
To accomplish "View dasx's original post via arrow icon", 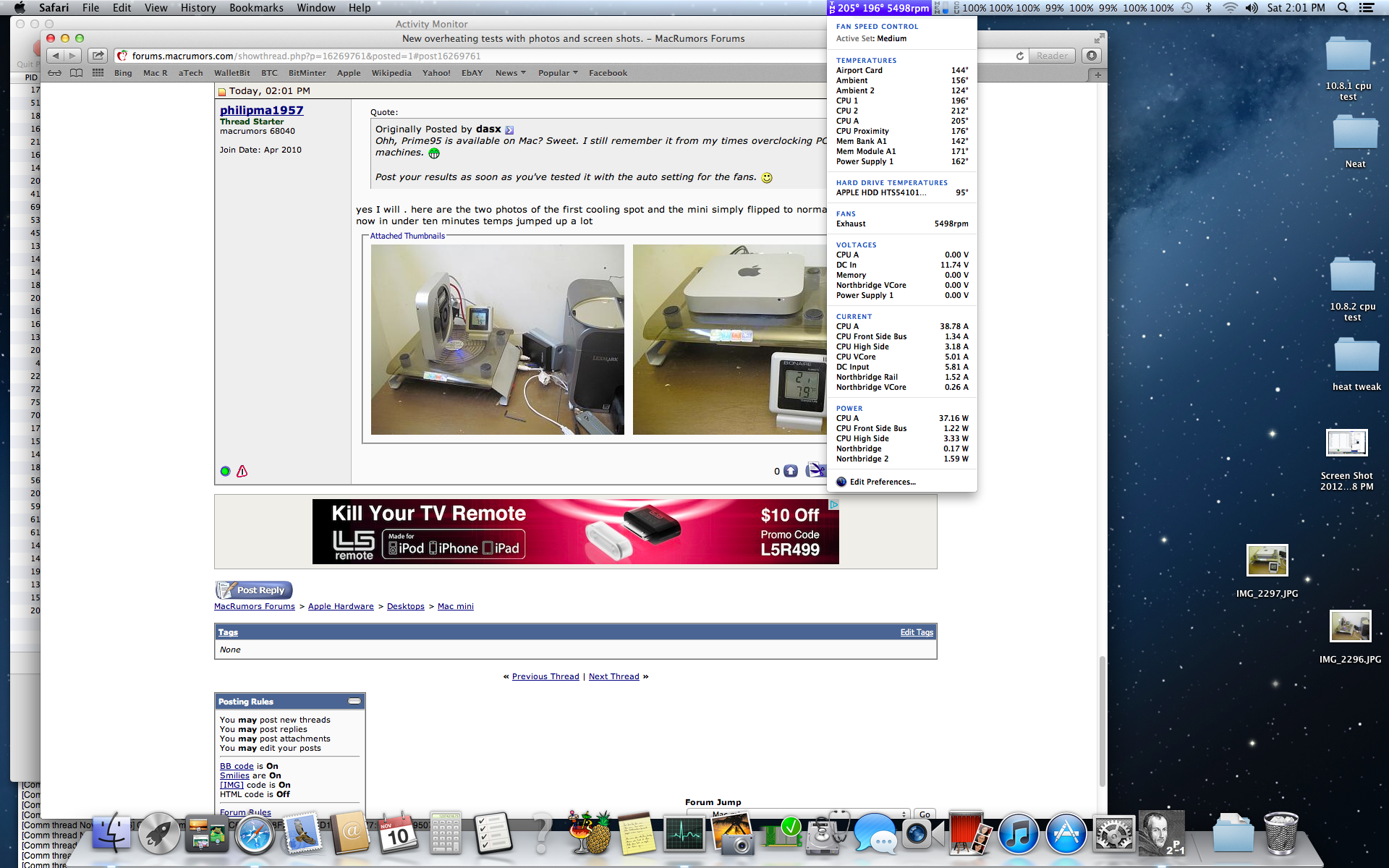I will tap(509, 130).
